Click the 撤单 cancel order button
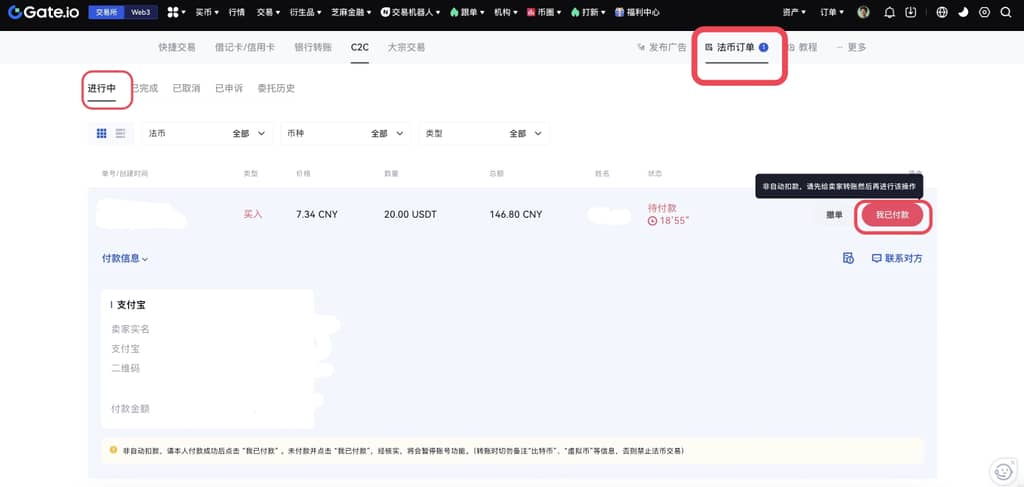 [834, 215]
